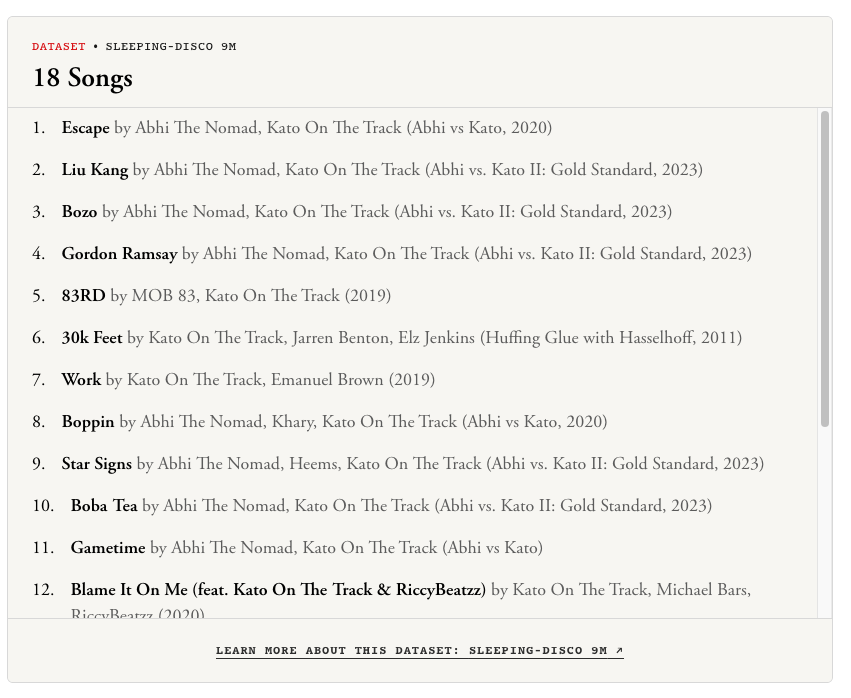This screenshot has width=851, height=698.
Task: Select the song title "Gametime"
Action: pos(108,548)
